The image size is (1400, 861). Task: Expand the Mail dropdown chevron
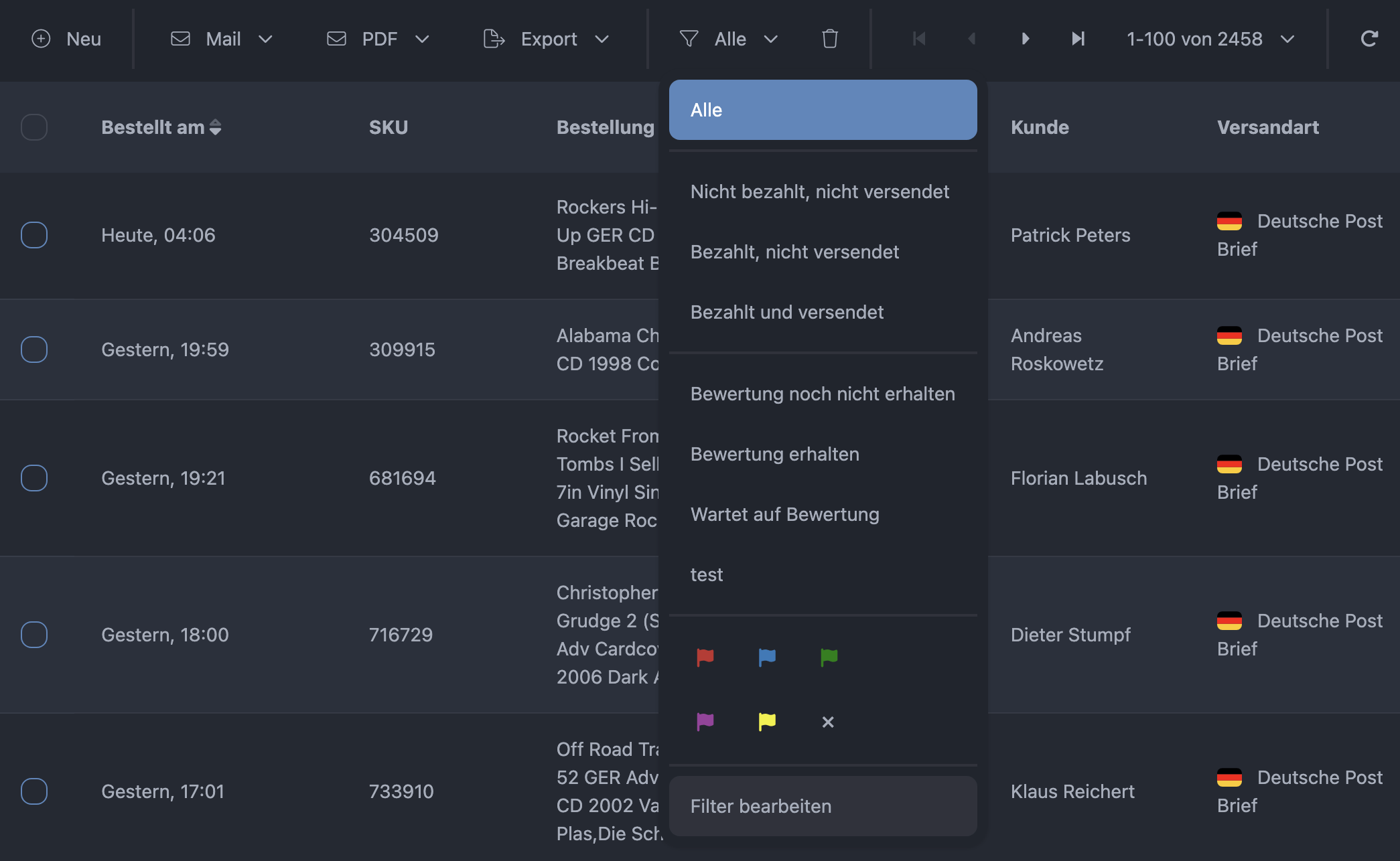point(265,39)
